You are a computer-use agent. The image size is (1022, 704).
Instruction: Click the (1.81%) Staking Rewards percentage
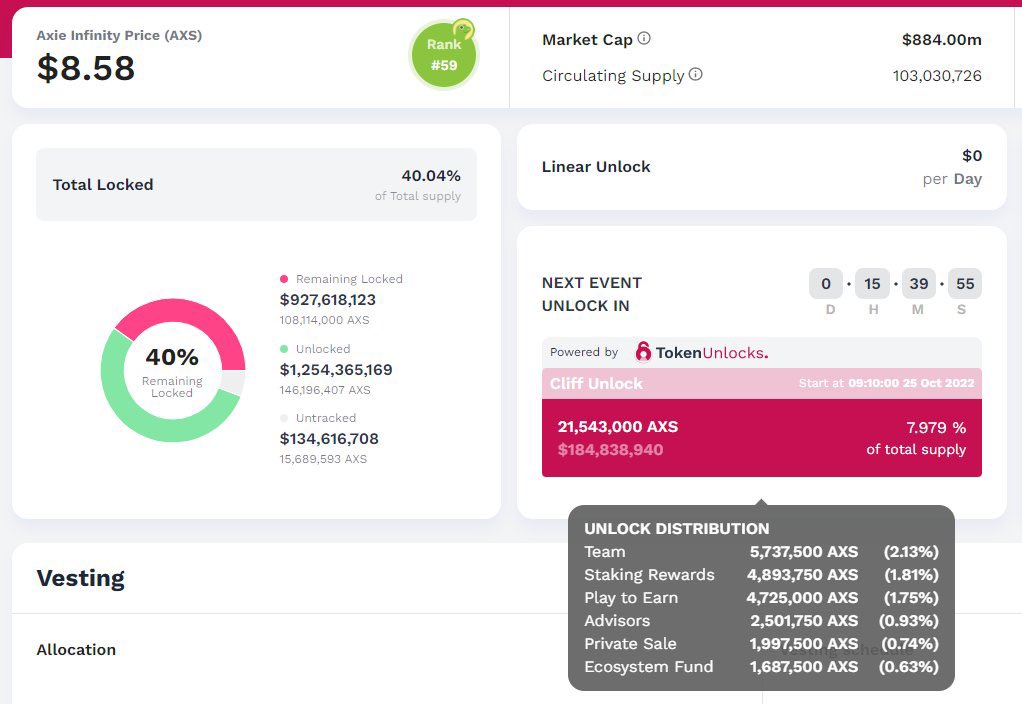click(x=911, y=575)
